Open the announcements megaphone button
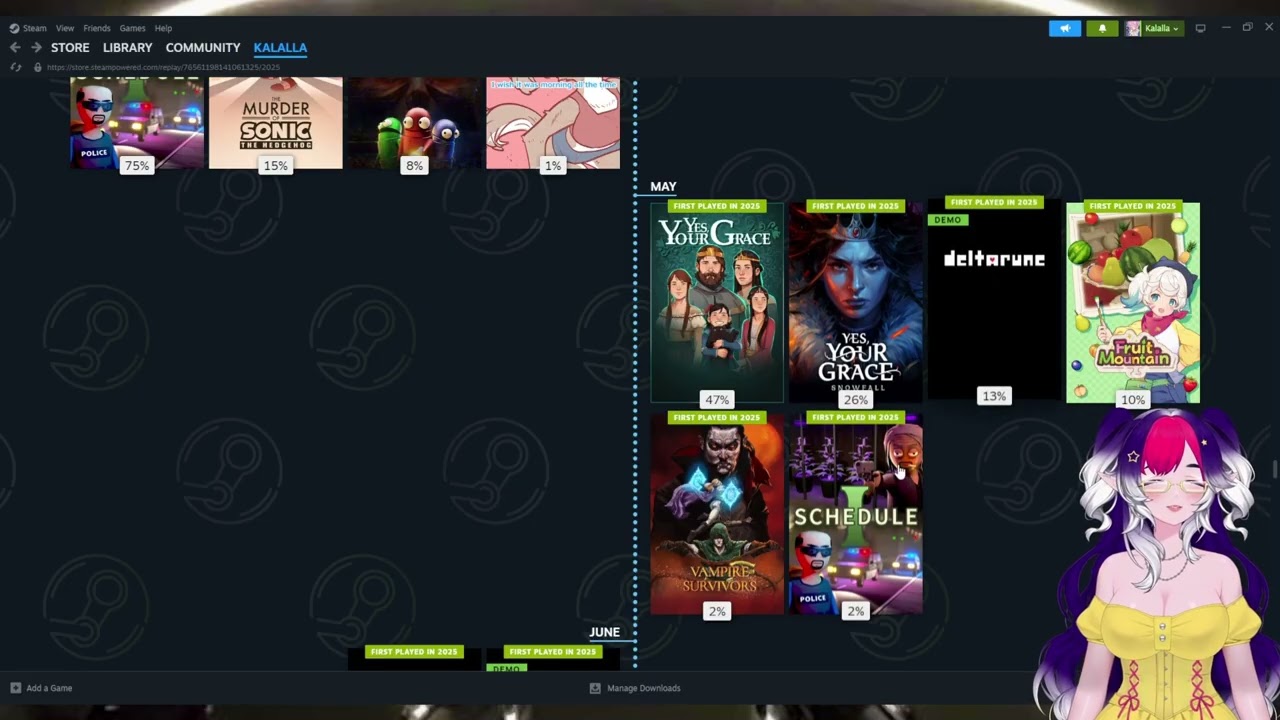1280x720 pixels. coord(1065,28)
